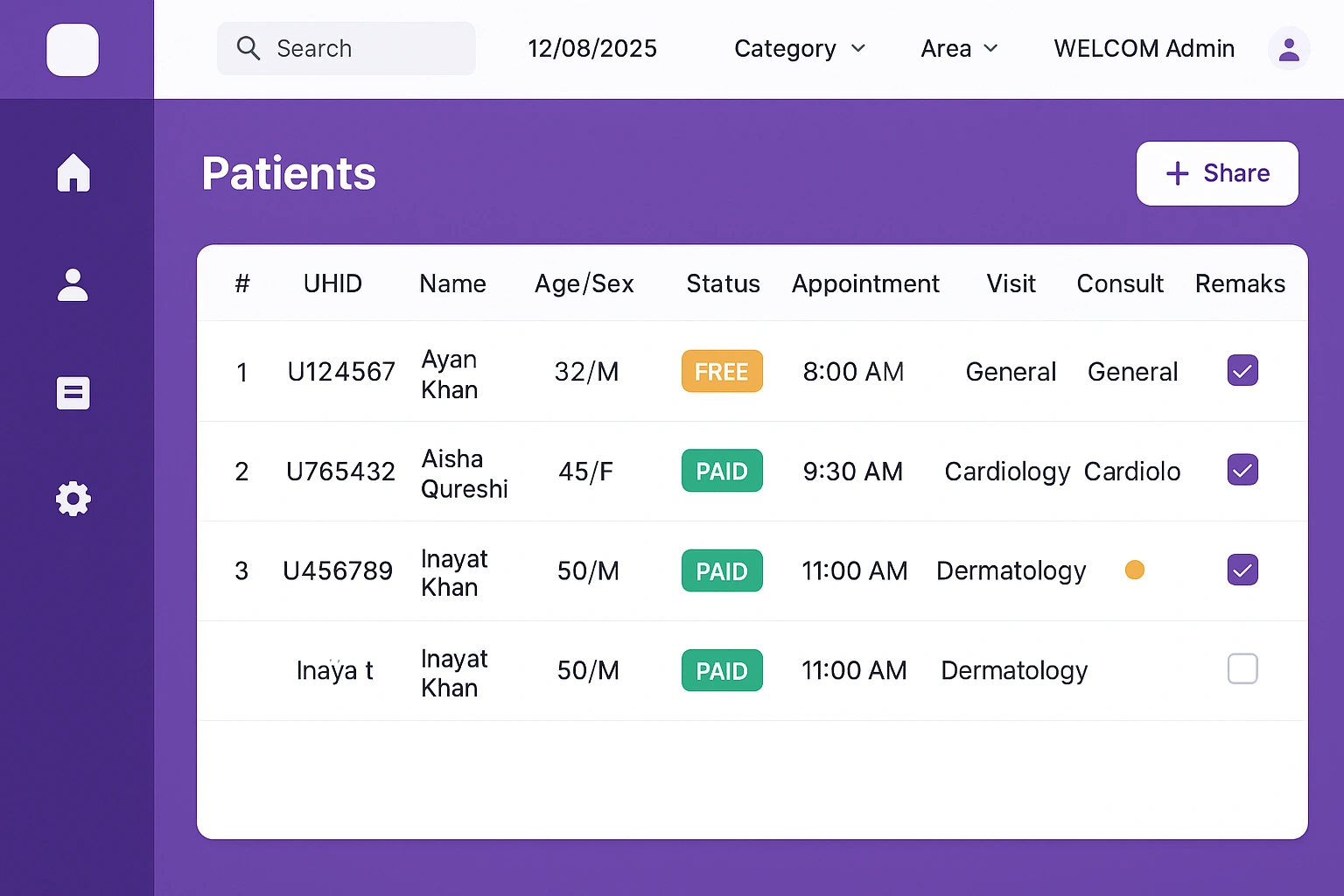Click the FREE status badge

point(722,372)
